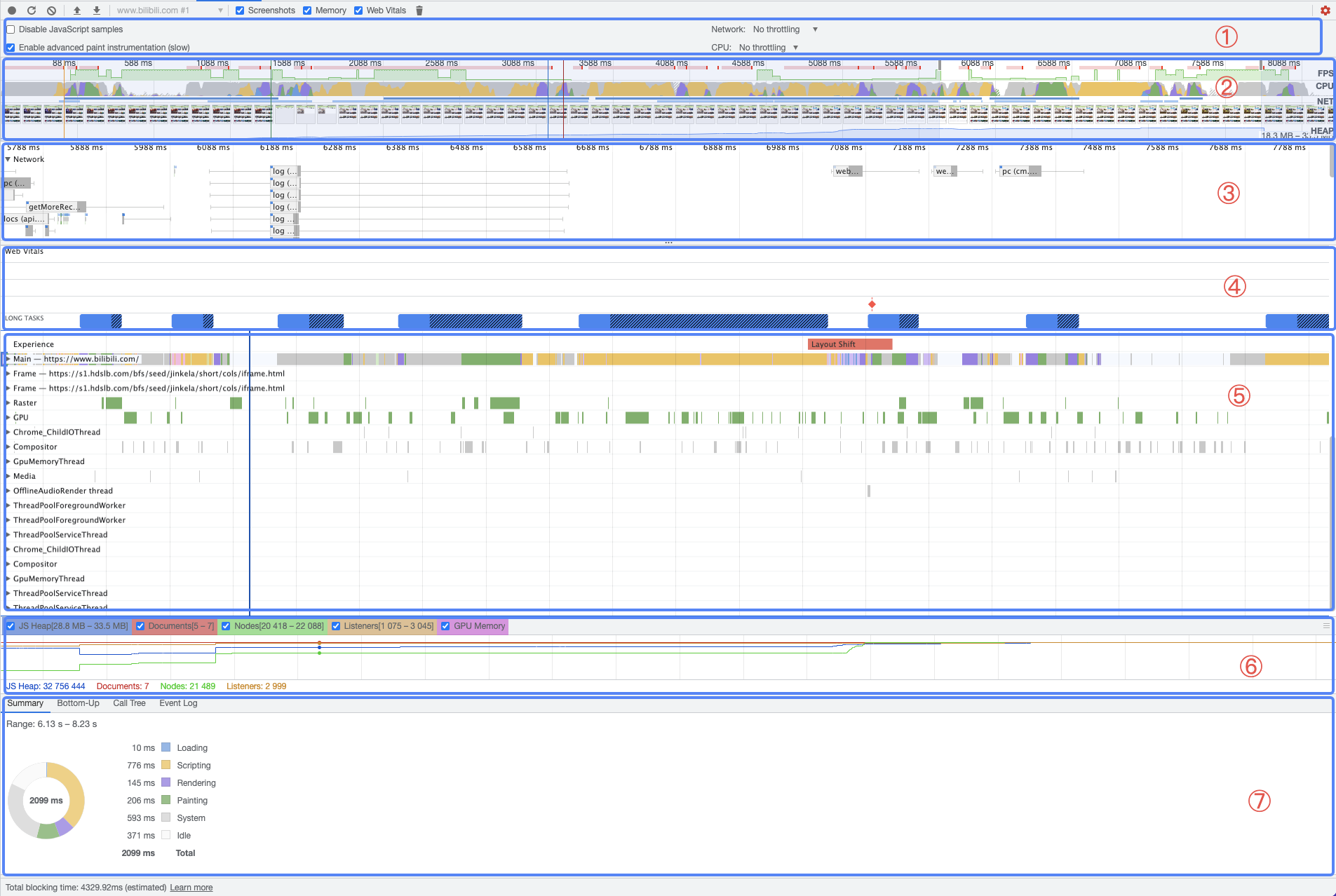Click the record button icon
This screenshot has width=1336, height=896.
click(12, 11)
